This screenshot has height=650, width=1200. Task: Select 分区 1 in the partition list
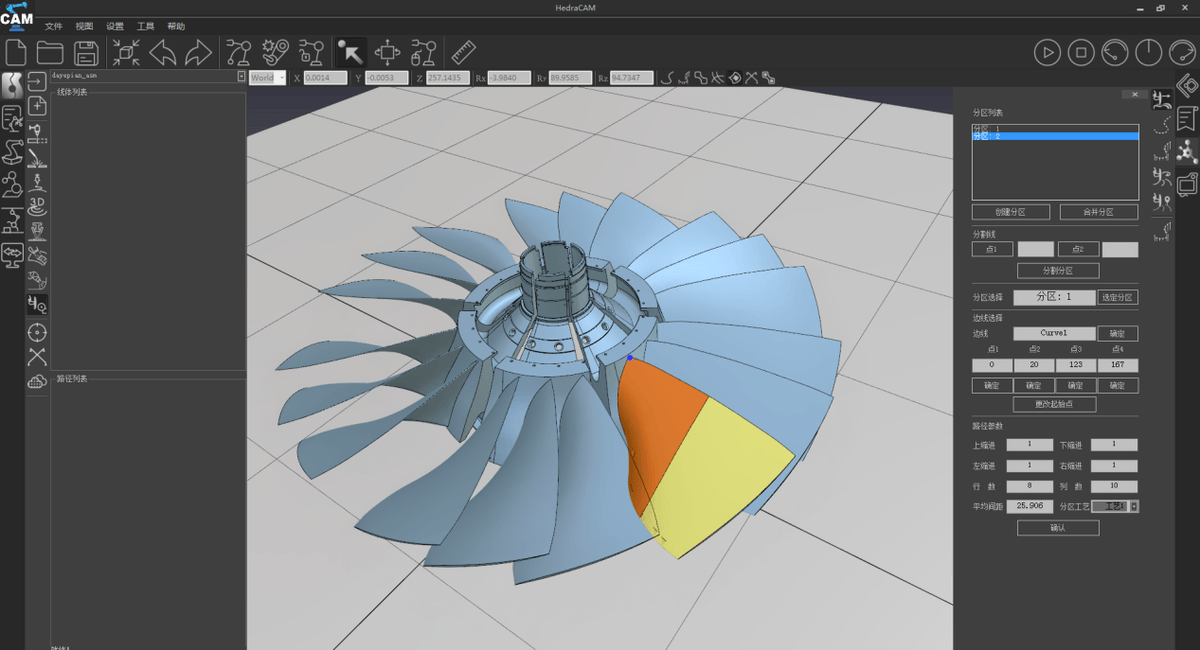click(x=1055, y=129)
